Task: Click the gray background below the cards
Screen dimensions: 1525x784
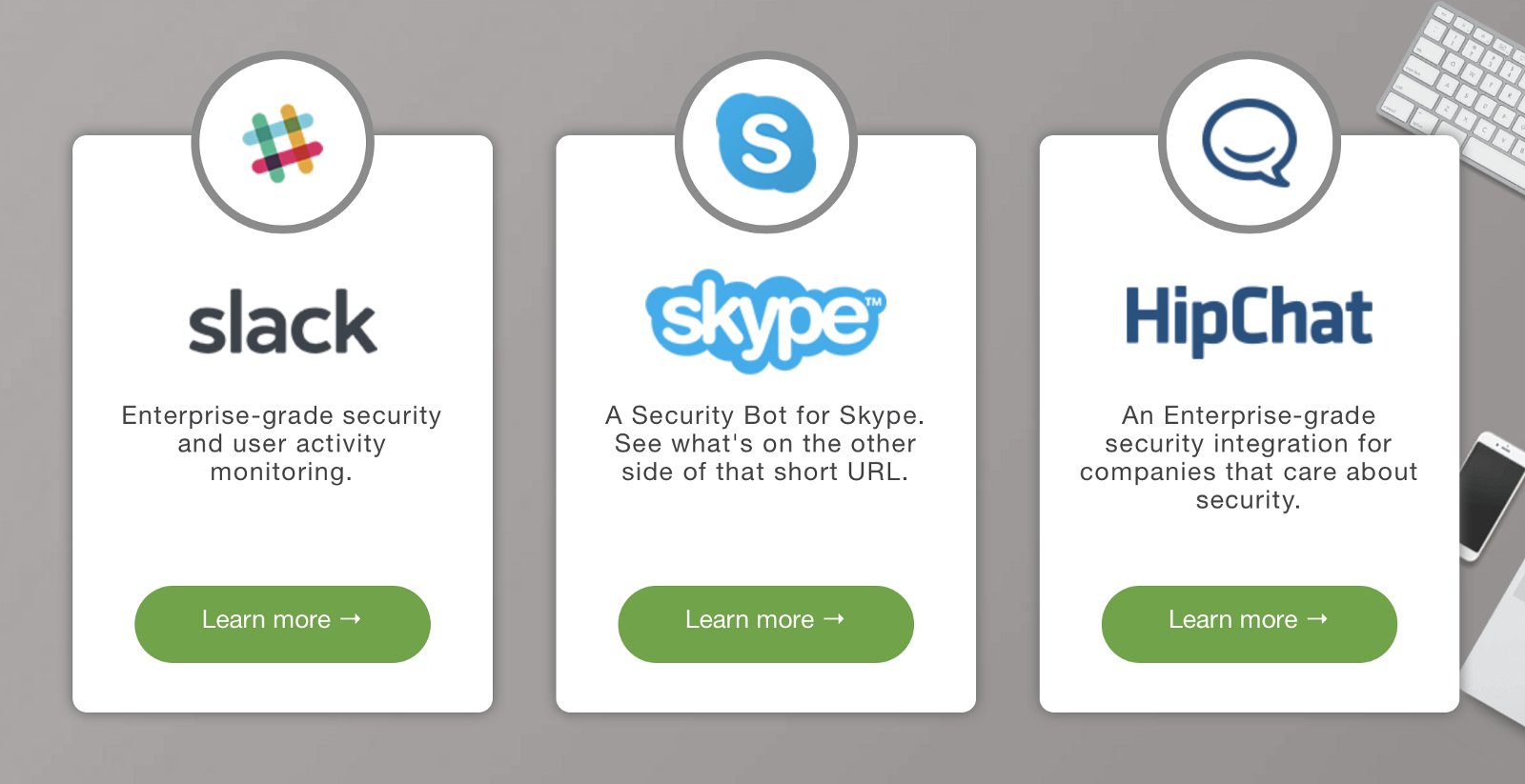Action: [x=762, y=753]
